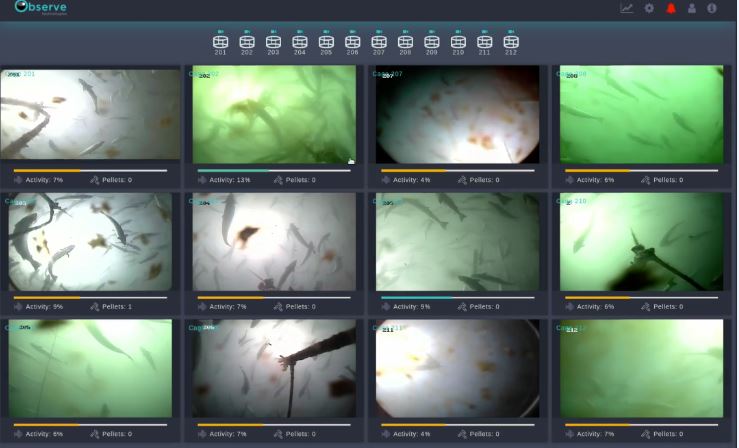
Task: Open camera 203 video feed showing 1 pellet
Action: coord(90,242)
